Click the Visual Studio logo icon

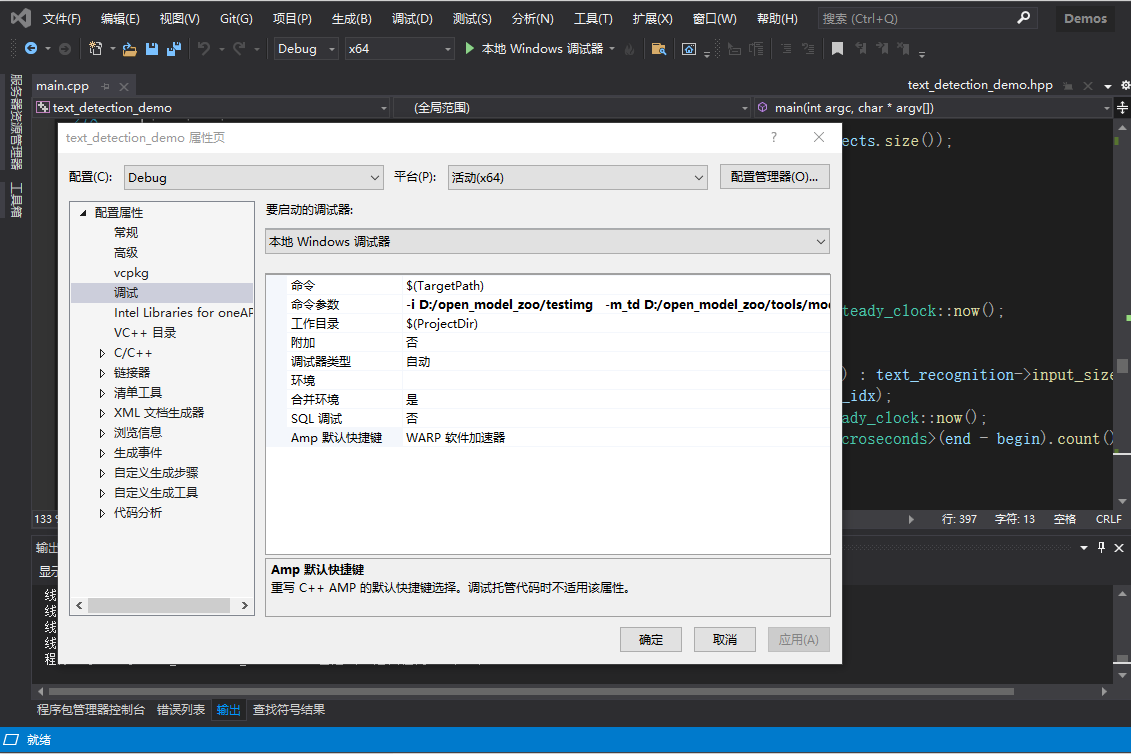pyautogui.click(x=20, y=18)
